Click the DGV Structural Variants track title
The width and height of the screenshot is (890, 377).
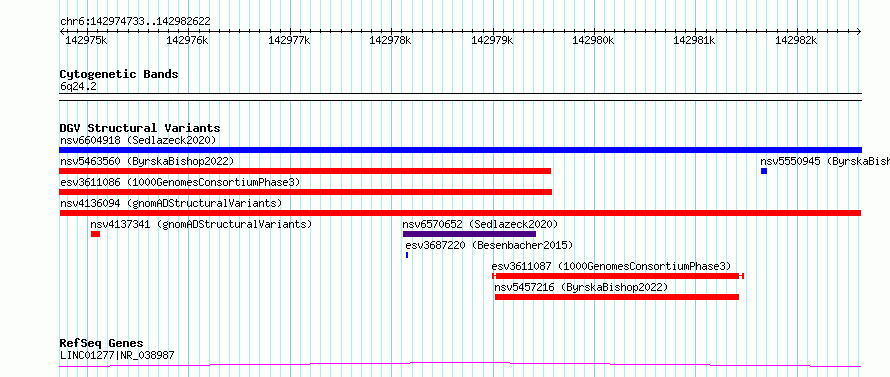140,128
